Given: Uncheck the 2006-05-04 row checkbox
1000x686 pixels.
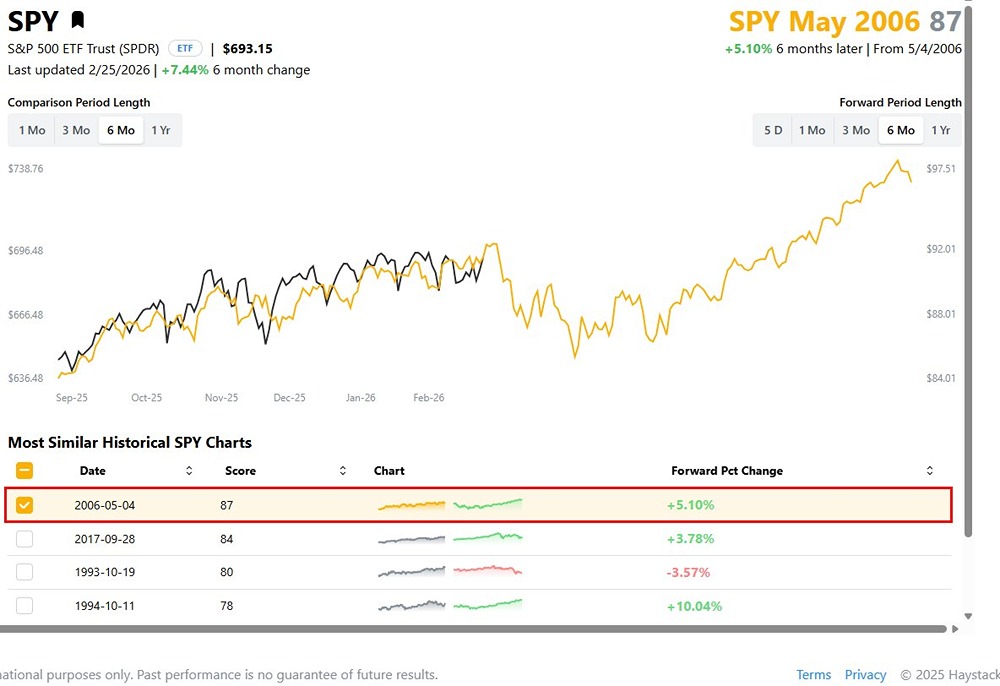Looking at the screenshot, I should (x=24, y=505).
